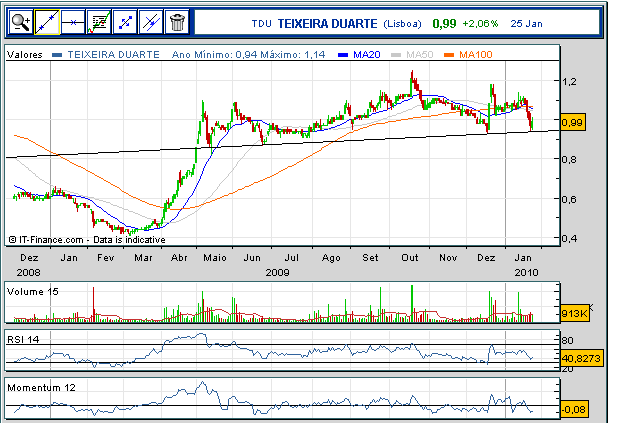The height and width of the screenshot is (423, 640).
Task: Open the chart indicators settings tool
Action: (x=99, y=22)
